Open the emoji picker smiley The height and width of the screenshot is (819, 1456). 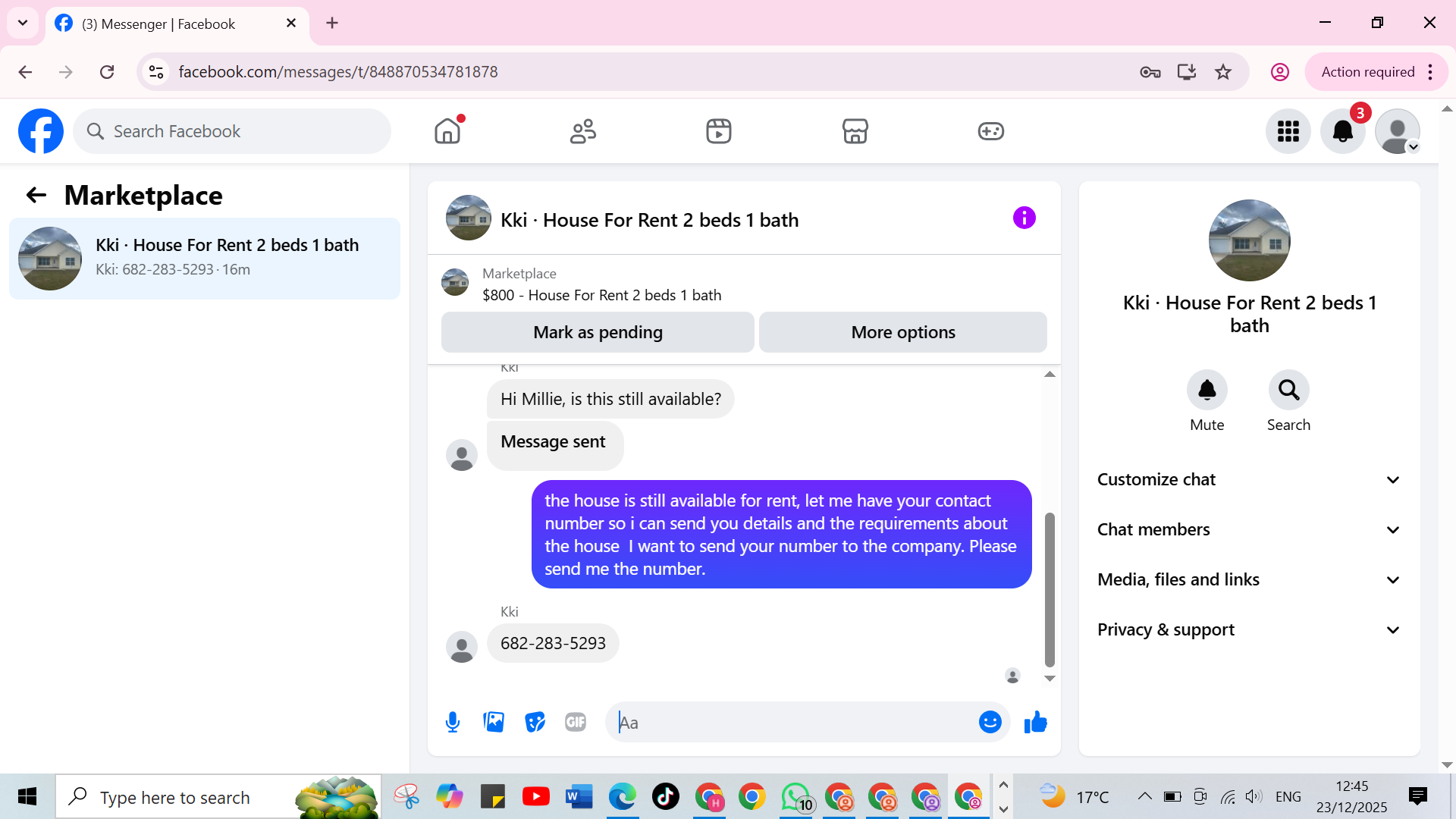pos(990,722)
